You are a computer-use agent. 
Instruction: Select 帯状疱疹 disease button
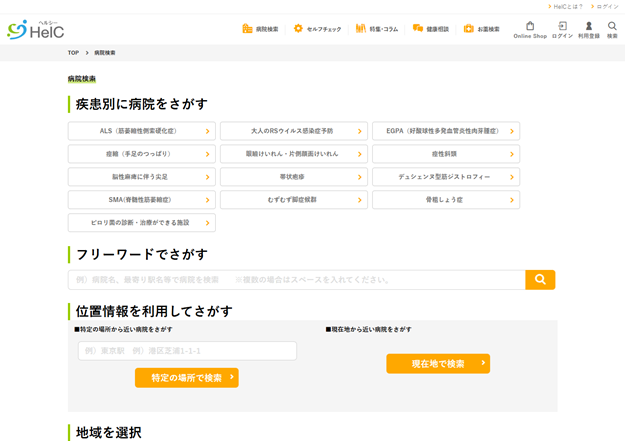pos(293,177)
